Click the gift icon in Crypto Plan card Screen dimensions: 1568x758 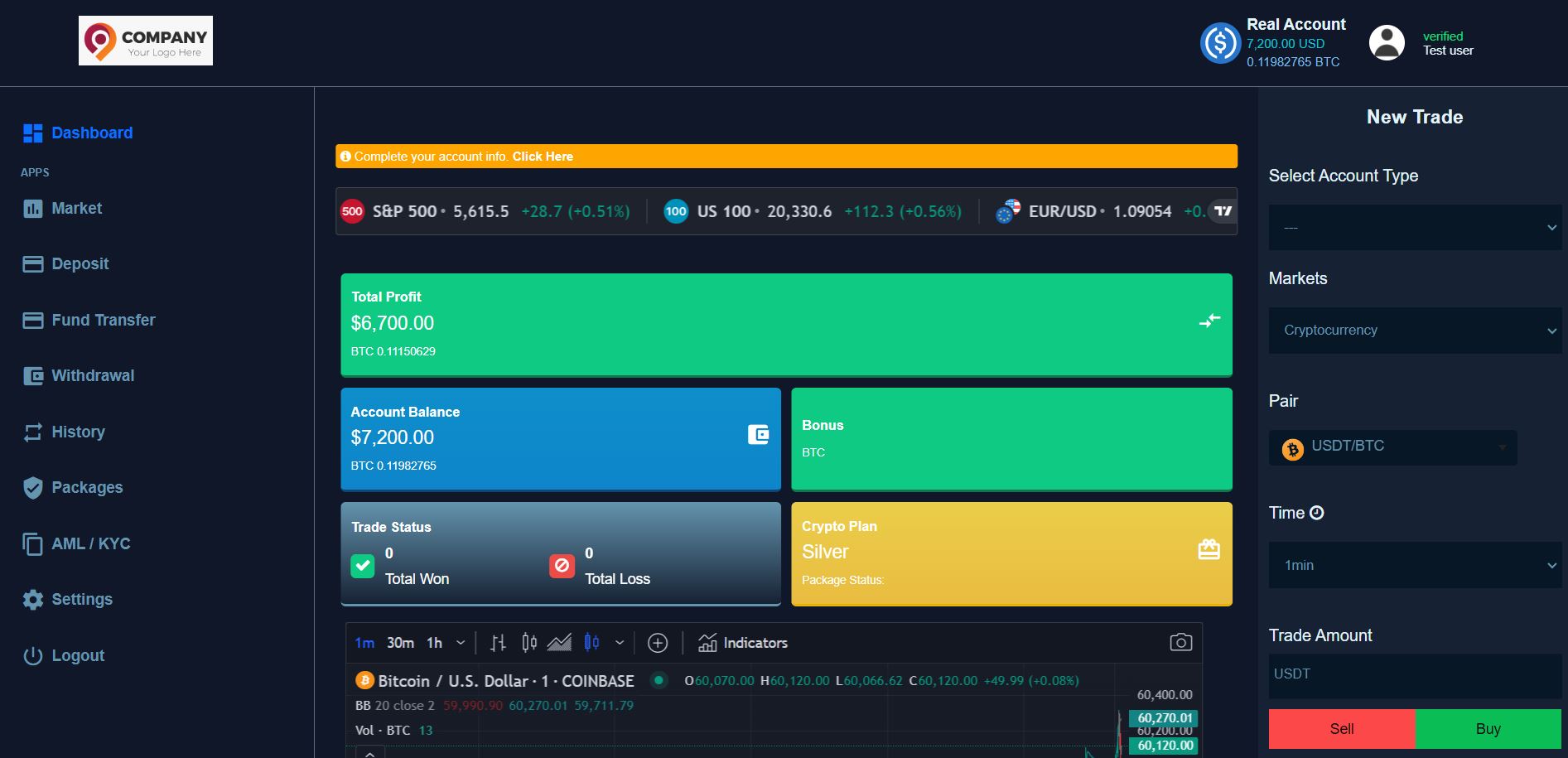click(x=1209, y=550)
